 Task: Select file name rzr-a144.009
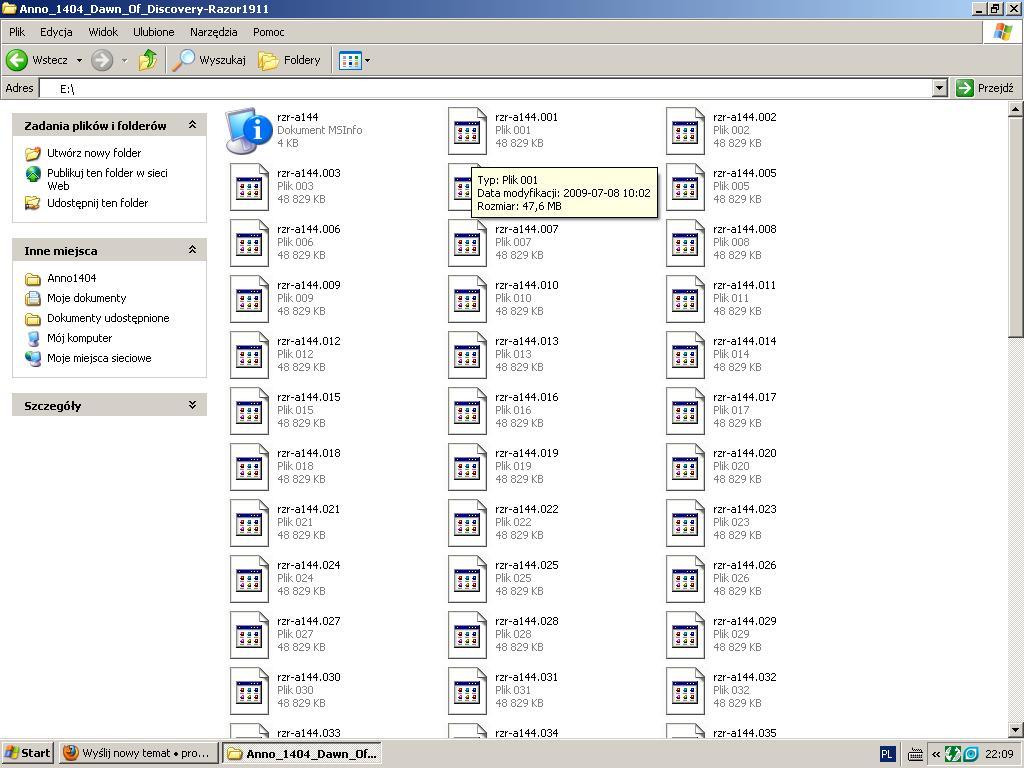pos(308,285)
